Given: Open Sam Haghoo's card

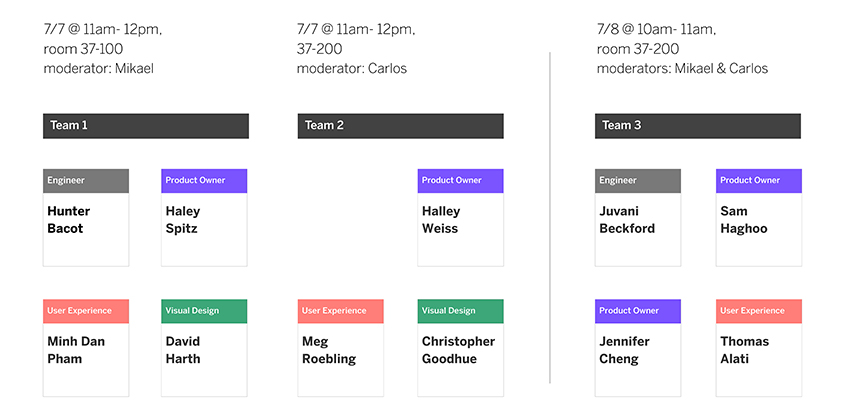Looking at the screenshot, I should click(759, 217).
